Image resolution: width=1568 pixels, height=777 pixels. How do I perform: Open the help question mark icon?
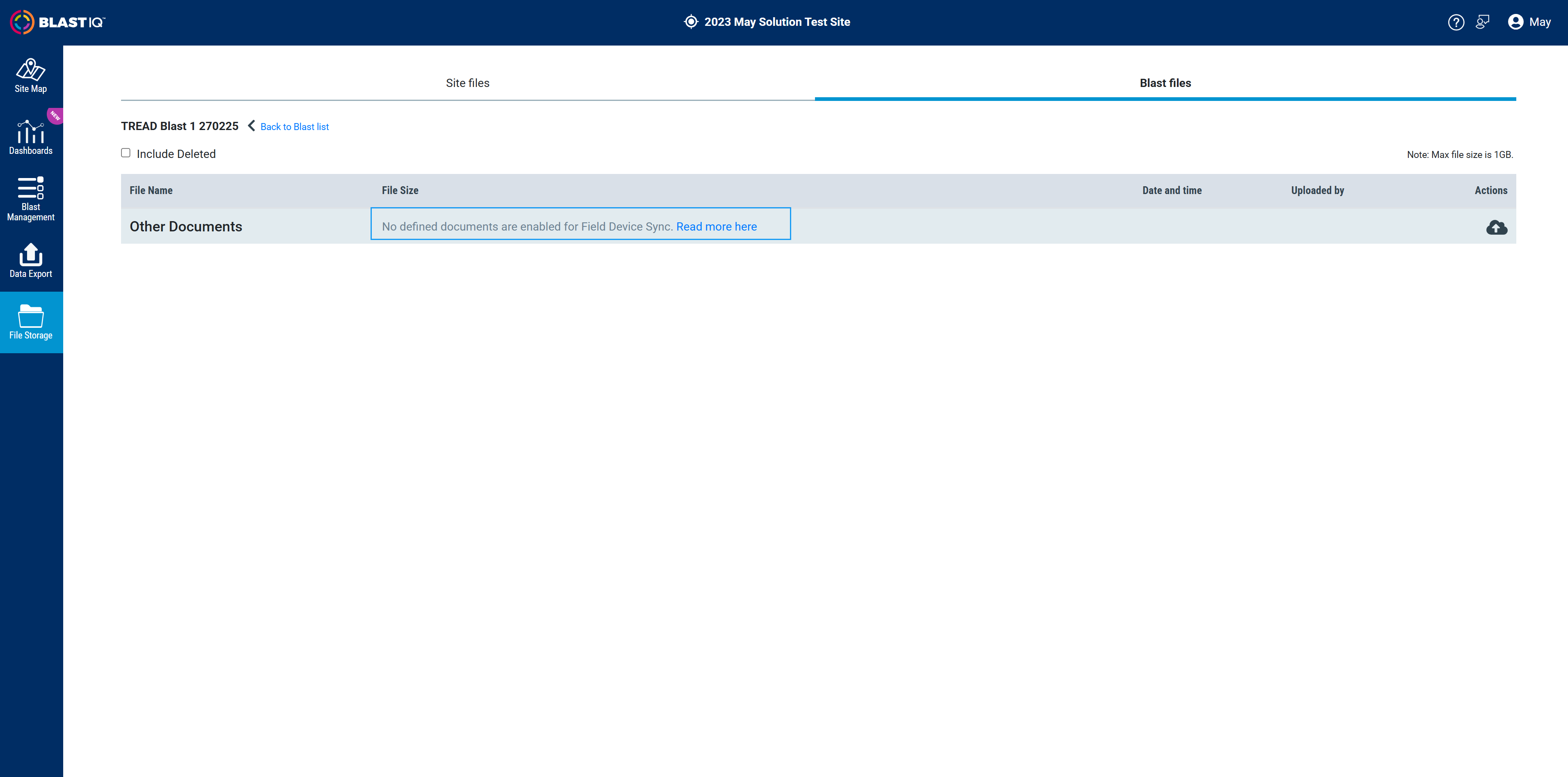(1456, 22)
